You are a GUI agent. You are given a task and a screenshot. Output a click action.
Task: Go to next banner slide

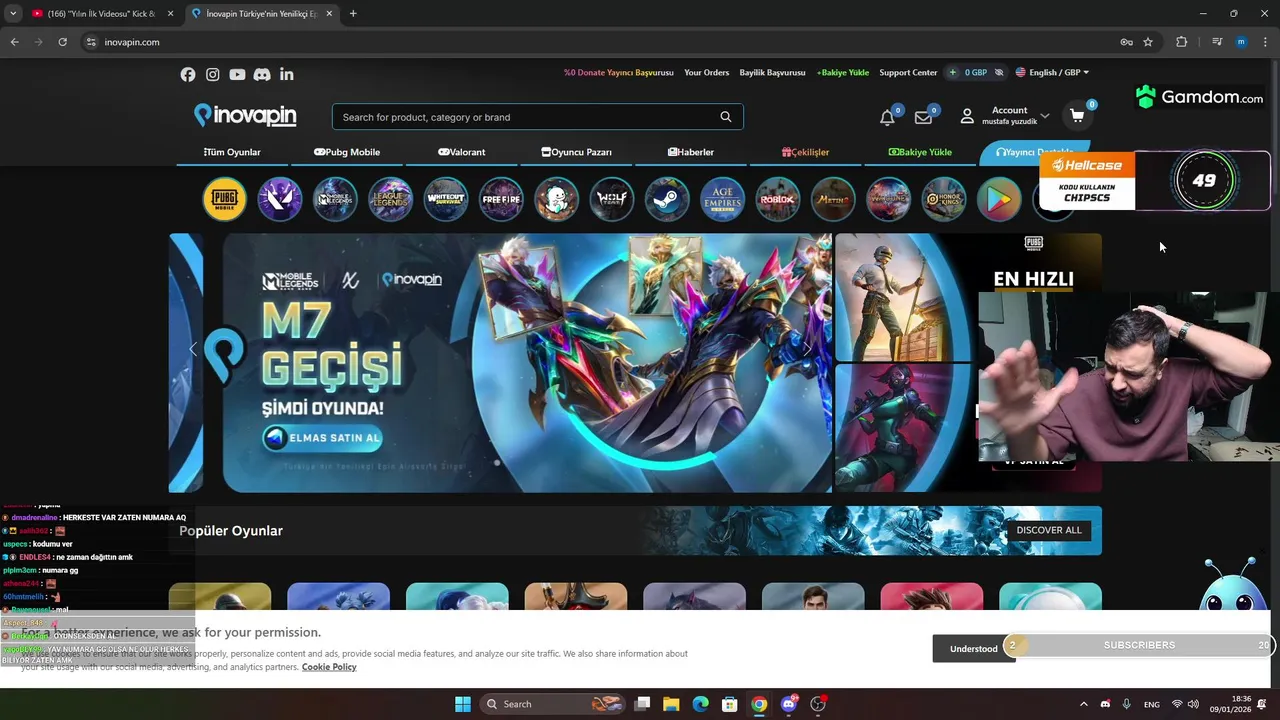coord(807,349)
